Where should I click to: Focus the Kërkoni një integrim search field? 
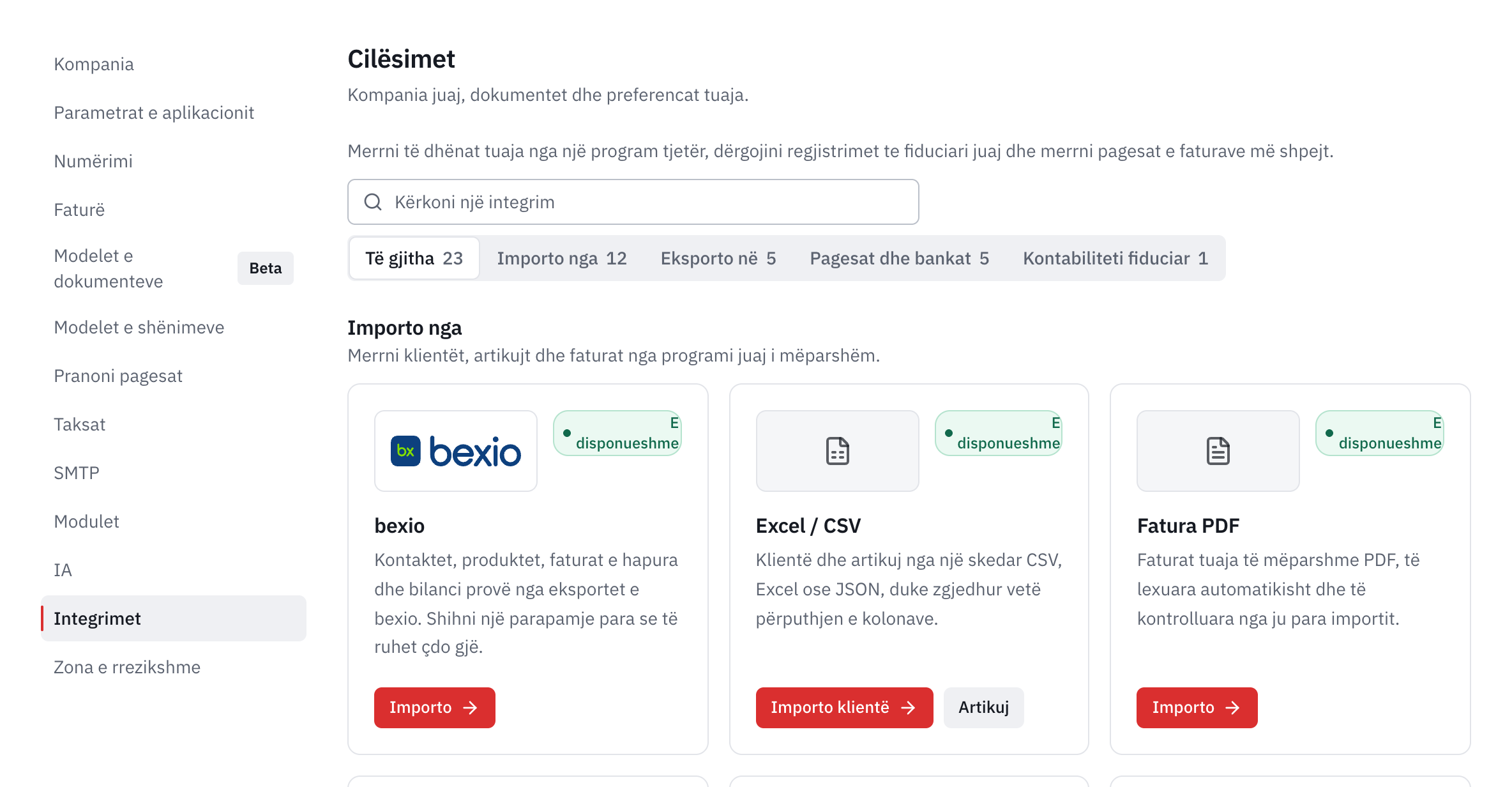point(633,202)
